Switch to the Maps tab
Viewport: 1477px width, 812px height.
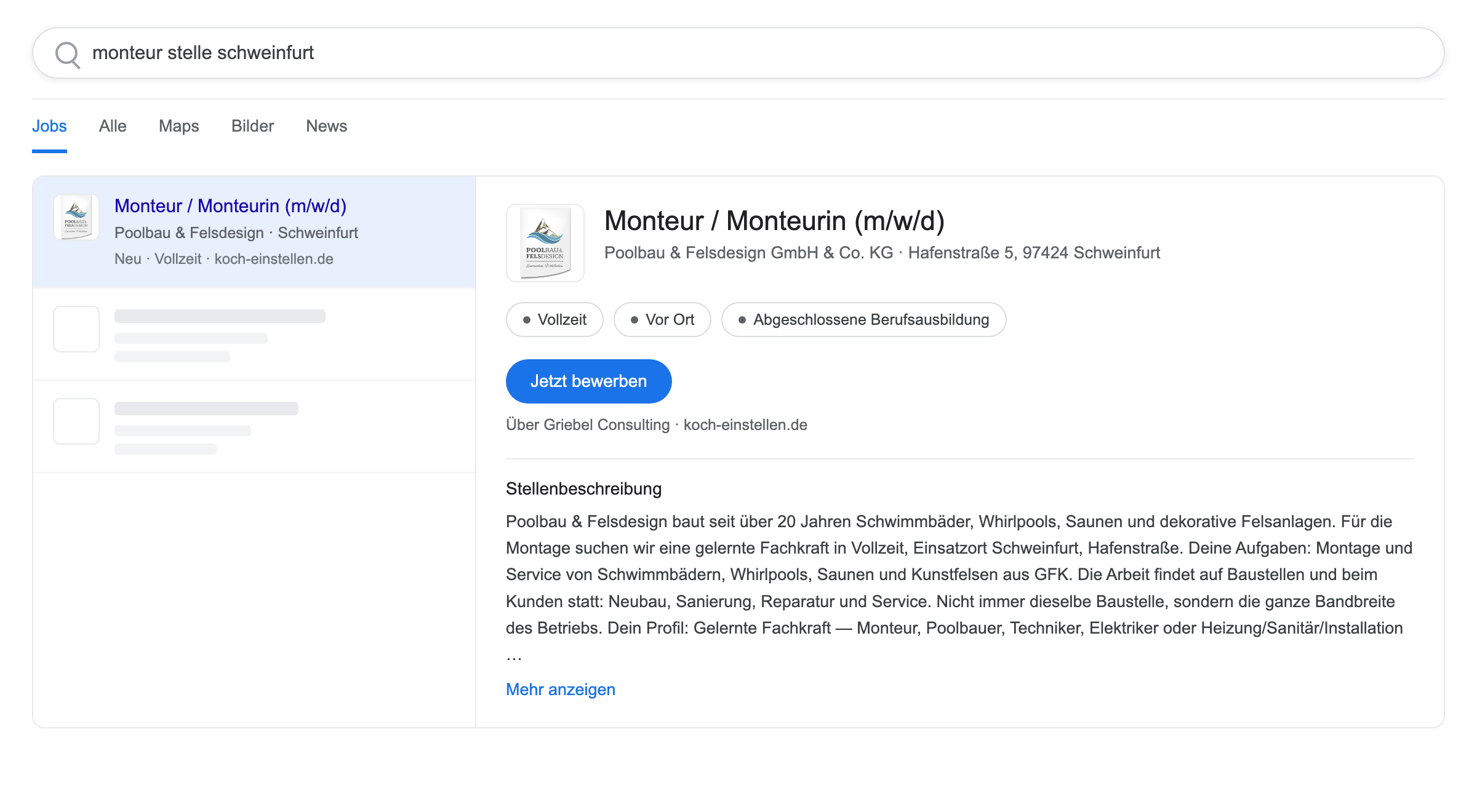pyautogui.click(x=179, y=126)
